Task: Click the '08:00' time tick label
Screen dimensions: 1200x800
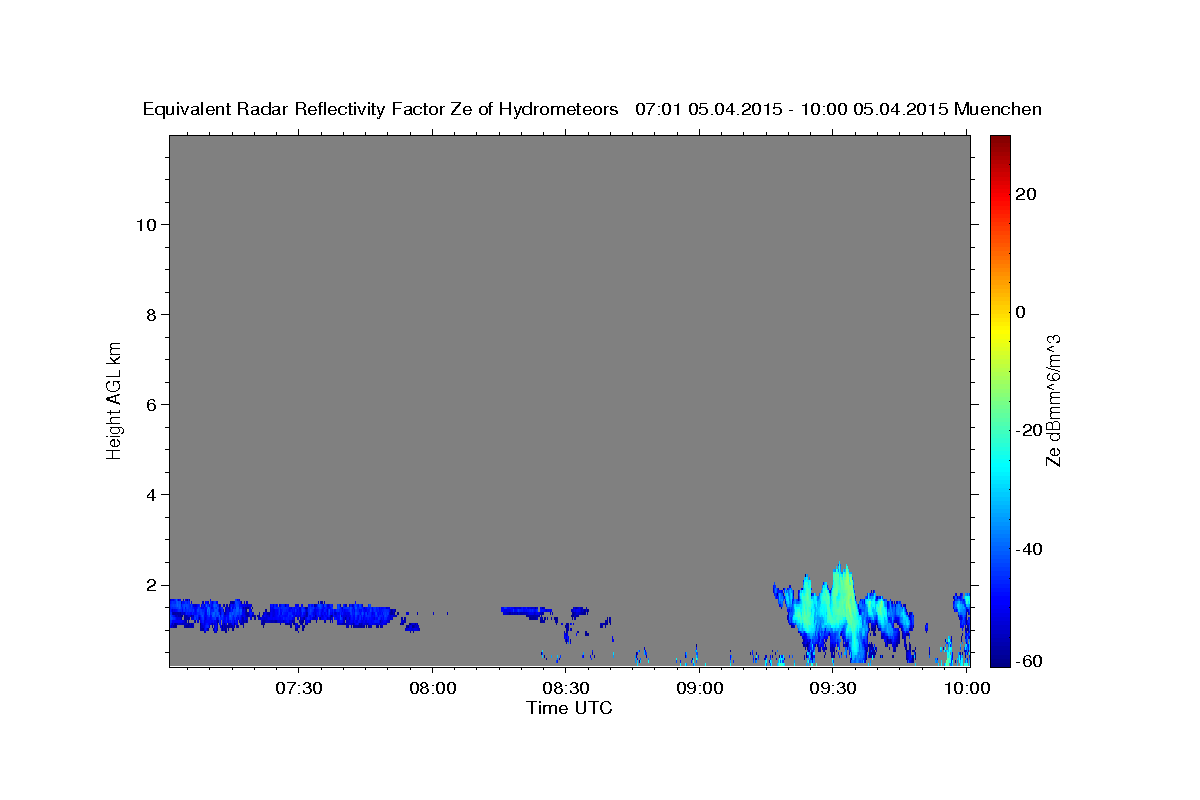Action: pos(433,688)
